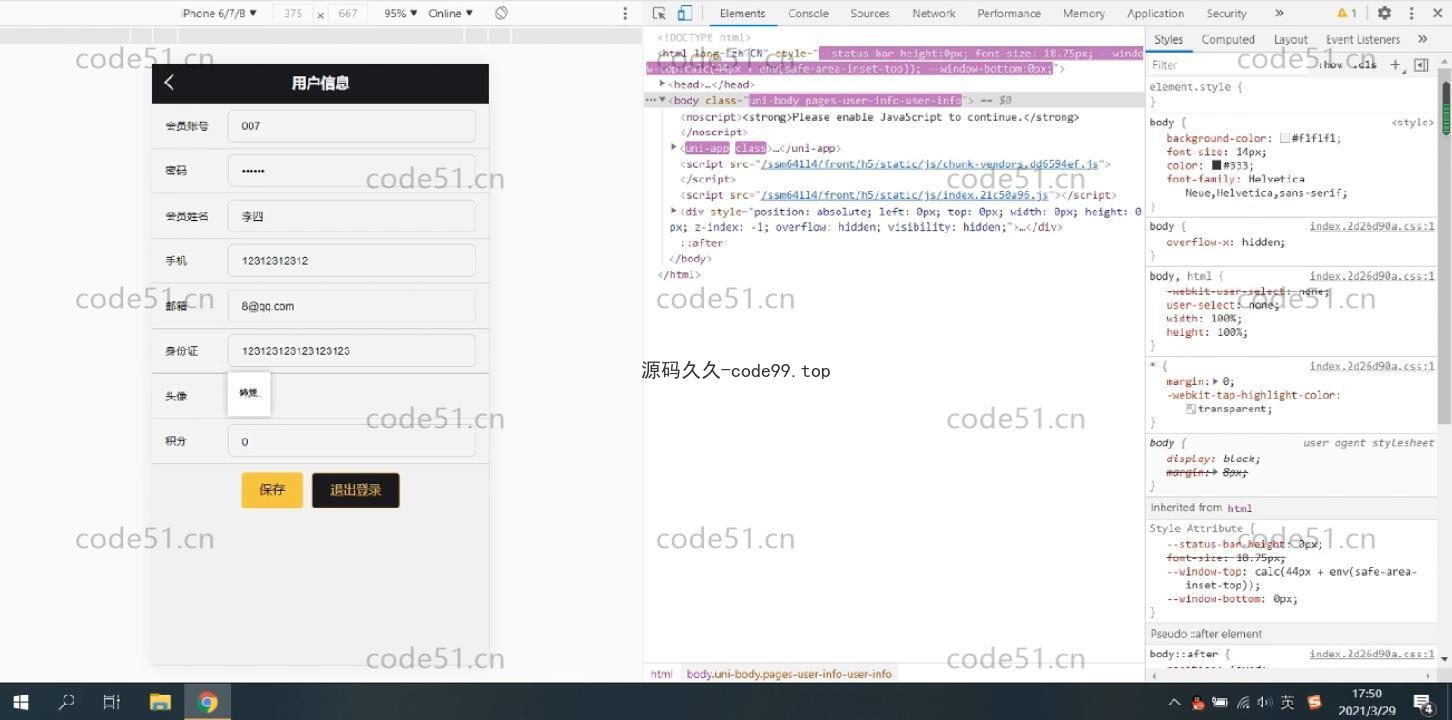Open the Windows Start menu
1452x720 pixels.
click(21, 702)
